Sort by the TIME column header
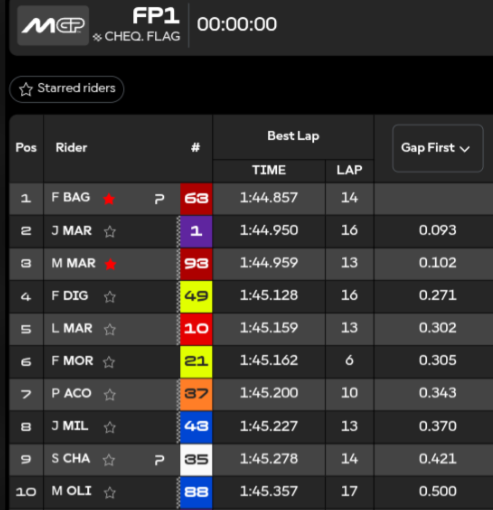 click(x=269, y=170)
